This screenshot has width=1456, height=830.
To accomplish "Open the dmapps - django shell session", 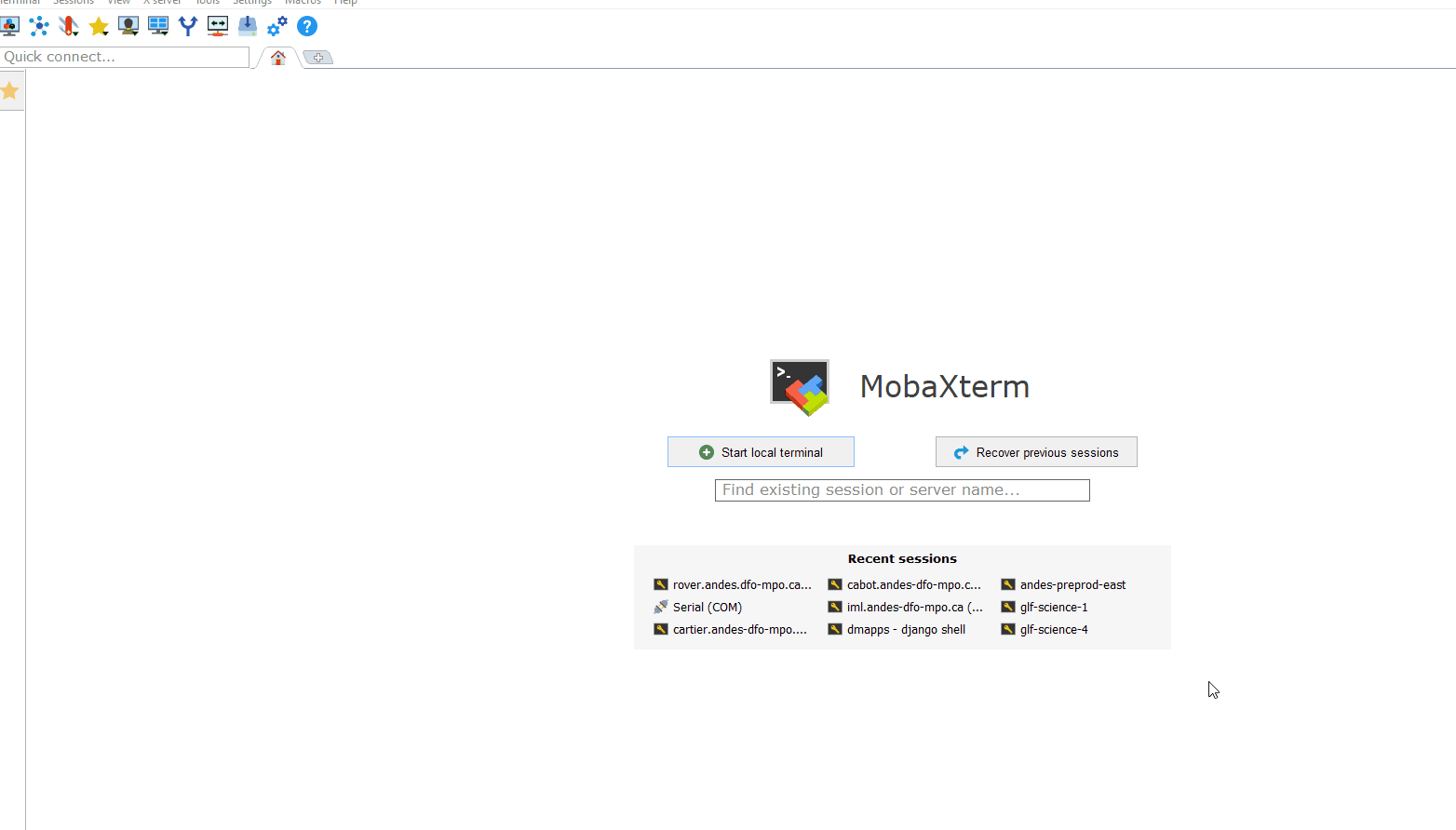I will [897, 629].
